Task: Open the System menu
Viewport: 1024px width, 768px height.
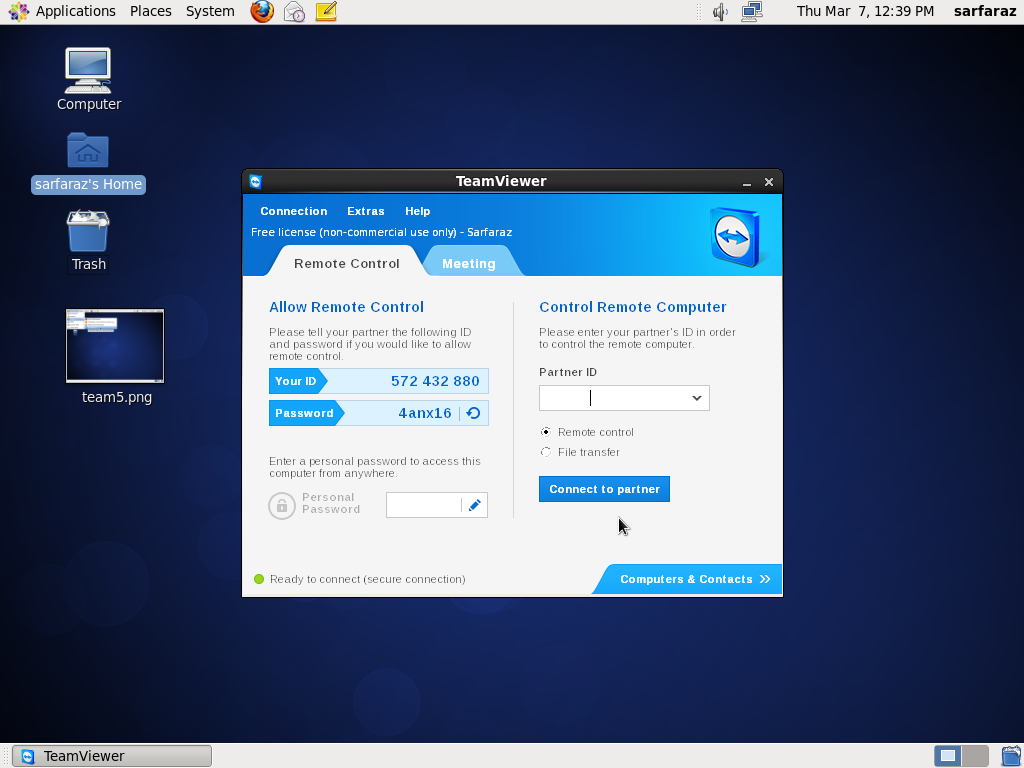Action: pos(210,11)
